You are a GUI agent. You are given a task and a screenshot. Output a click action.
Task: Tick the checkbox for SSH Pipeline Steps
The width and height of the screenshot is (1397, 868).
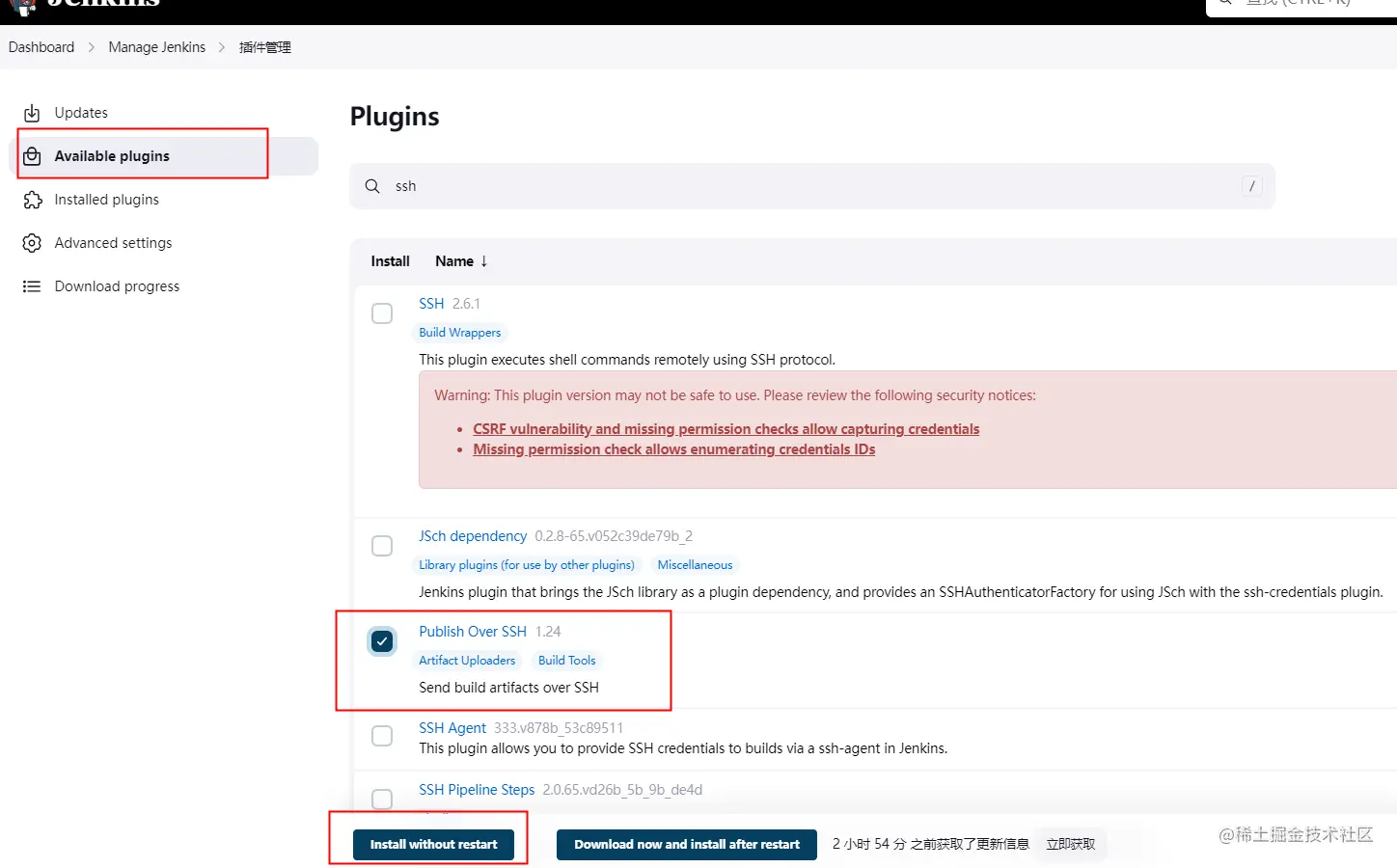click(382, 800)
